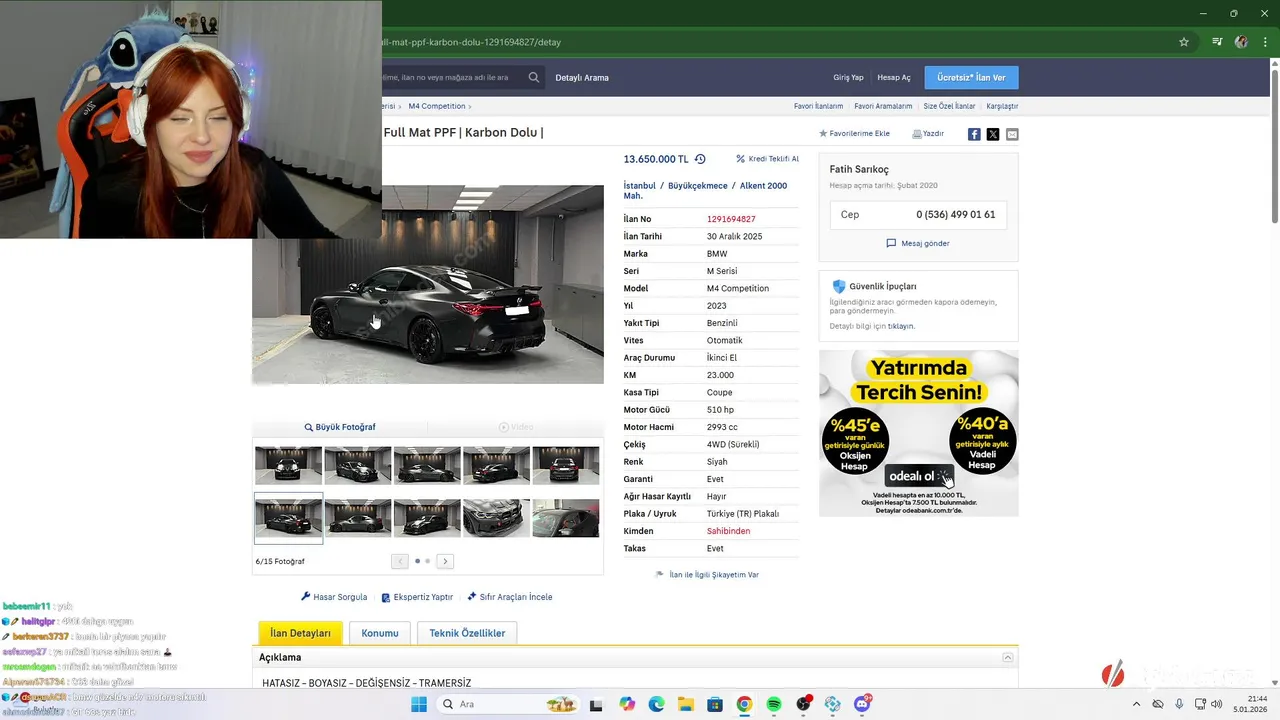Viewport: 1280px width, 720px height.
Task: Open Discord from taskbar
Action: point(862,704)
